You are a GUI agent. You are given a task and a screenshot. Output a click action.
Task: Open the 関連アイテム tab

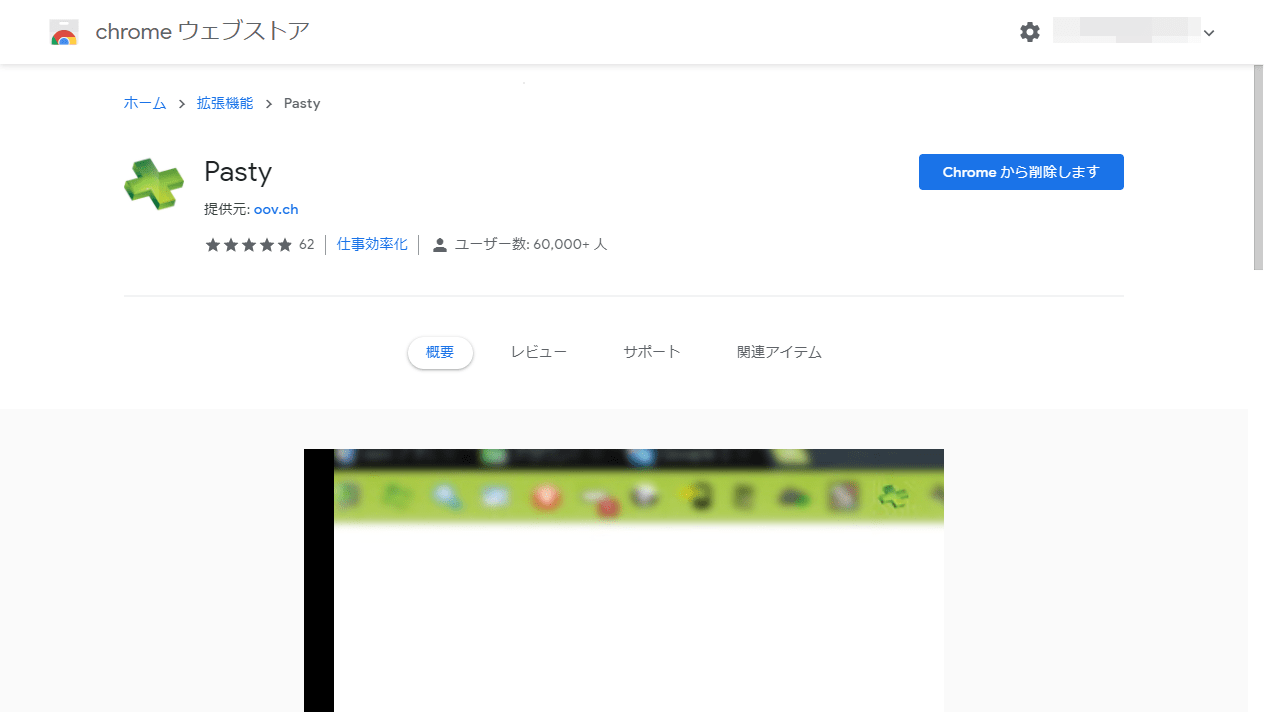(779, 352)
